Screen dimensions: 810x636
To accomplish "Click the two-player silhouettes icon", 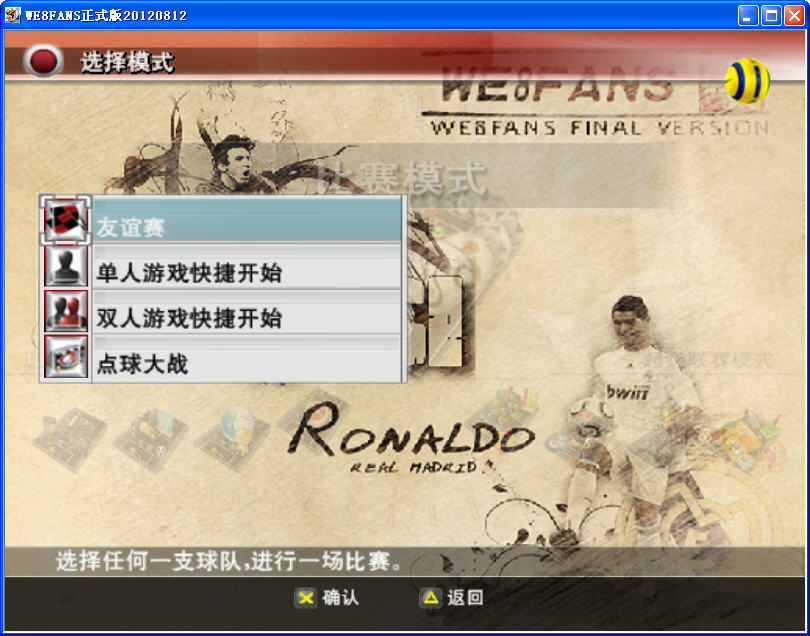I will [x=66, y=311].
